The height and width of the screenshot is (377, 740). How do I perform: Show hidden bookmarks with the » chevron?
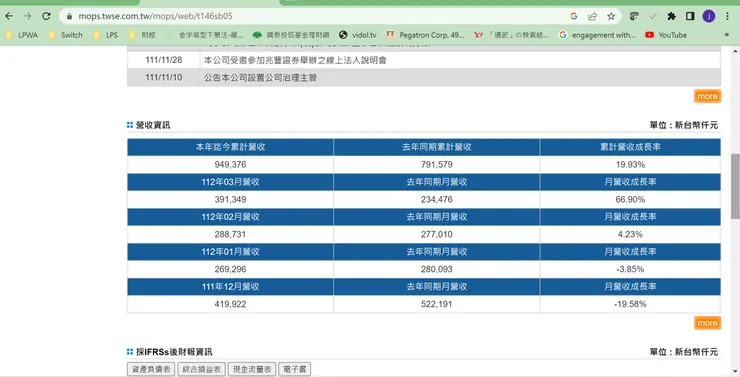pos(726,35)
